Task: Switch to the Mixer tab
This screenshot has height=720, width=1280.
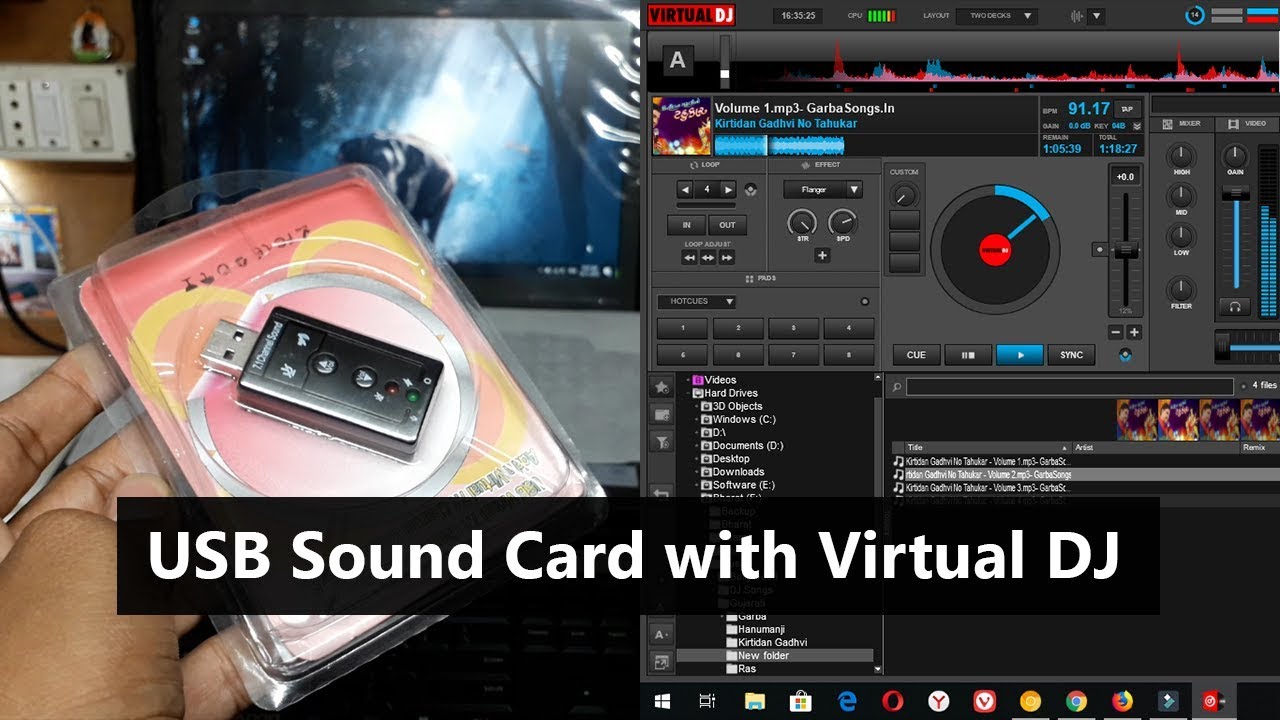Action: click(1181, 123)
